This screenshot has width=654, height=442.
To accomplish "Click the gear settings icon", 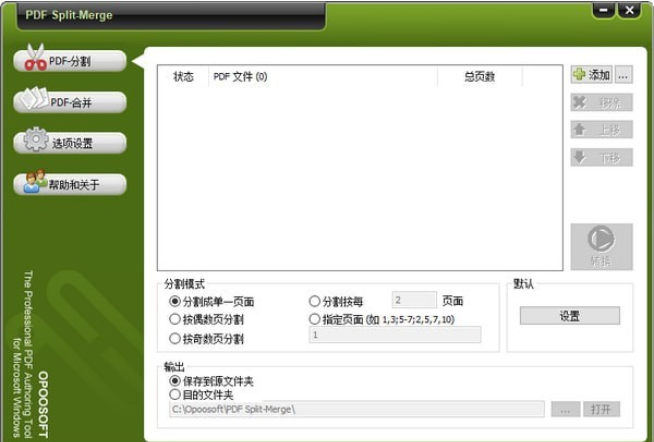I will coord(36,139).
